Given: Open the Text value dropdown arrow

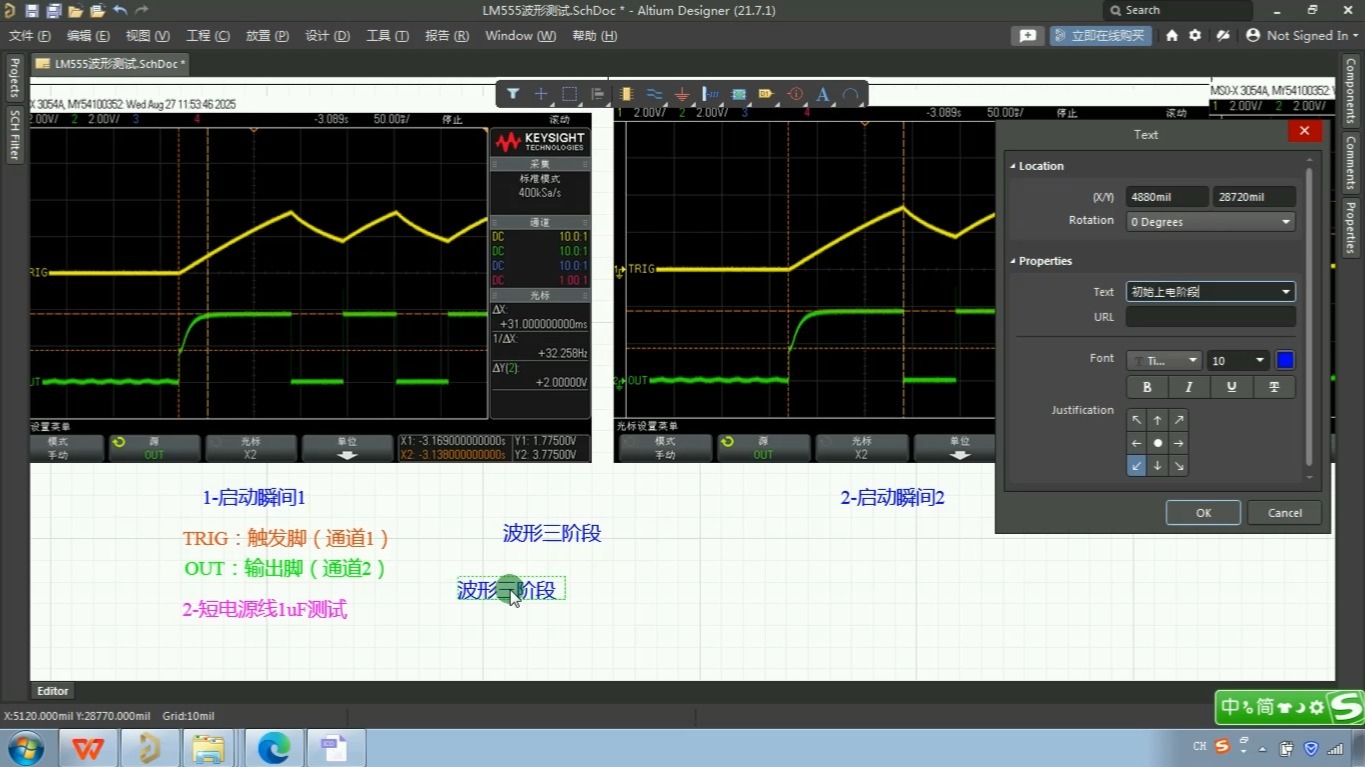Looking at the screenshot, I should point(1286,292).
